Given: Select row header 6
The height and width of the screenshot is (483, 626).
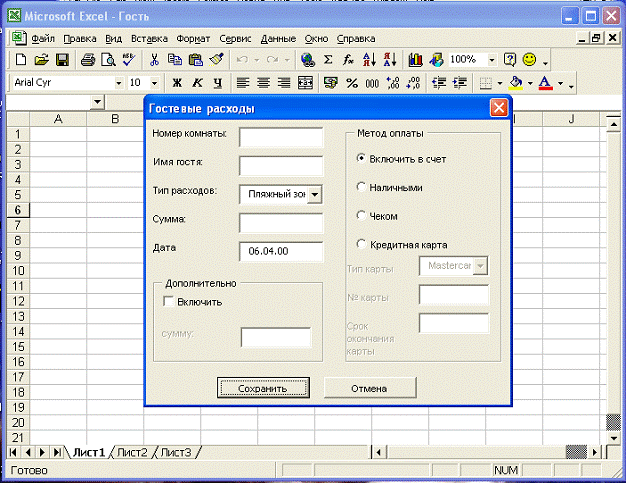Looking at the screenshot, I should pyautogui.click(x=18, y=210).
